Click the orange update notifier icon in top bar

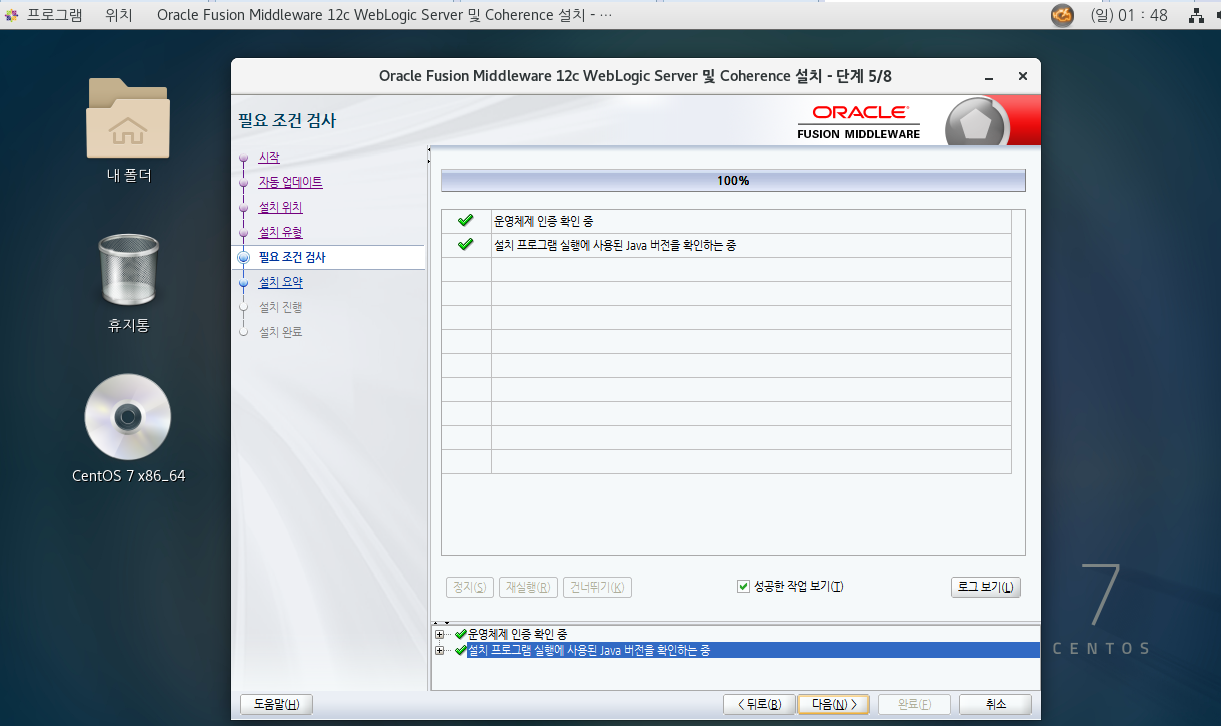click(x=1062, y=15)
